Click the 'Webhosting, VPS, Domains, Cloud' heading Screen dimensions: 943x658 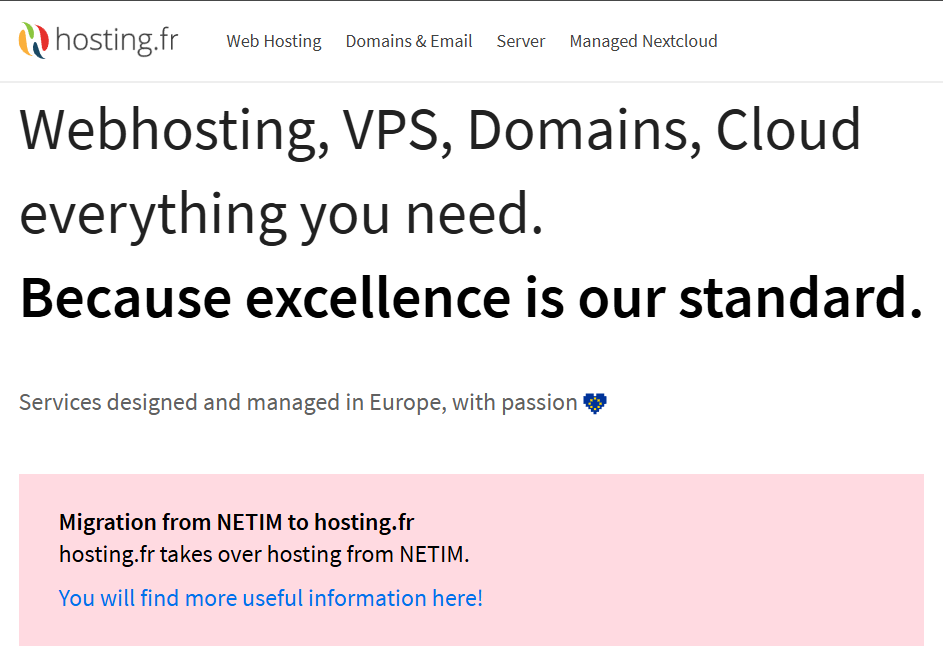point(440,130)
